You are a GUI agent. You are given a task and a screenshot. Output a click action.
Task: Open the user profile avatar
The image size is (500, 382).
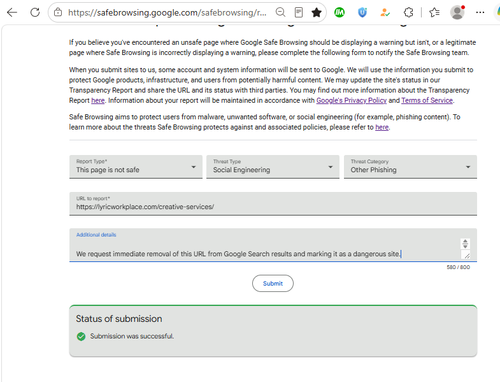[457, 12]
